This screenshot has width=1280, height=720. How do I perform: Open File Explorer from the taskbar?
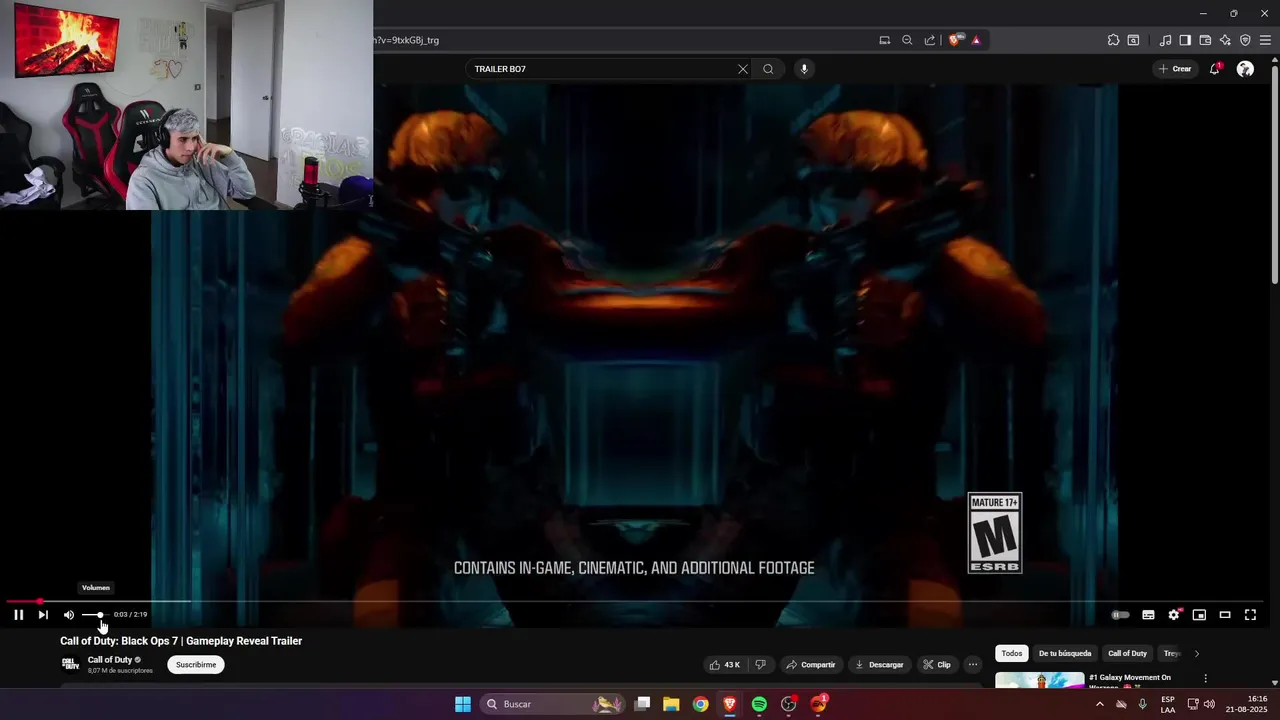pos(671,704)
